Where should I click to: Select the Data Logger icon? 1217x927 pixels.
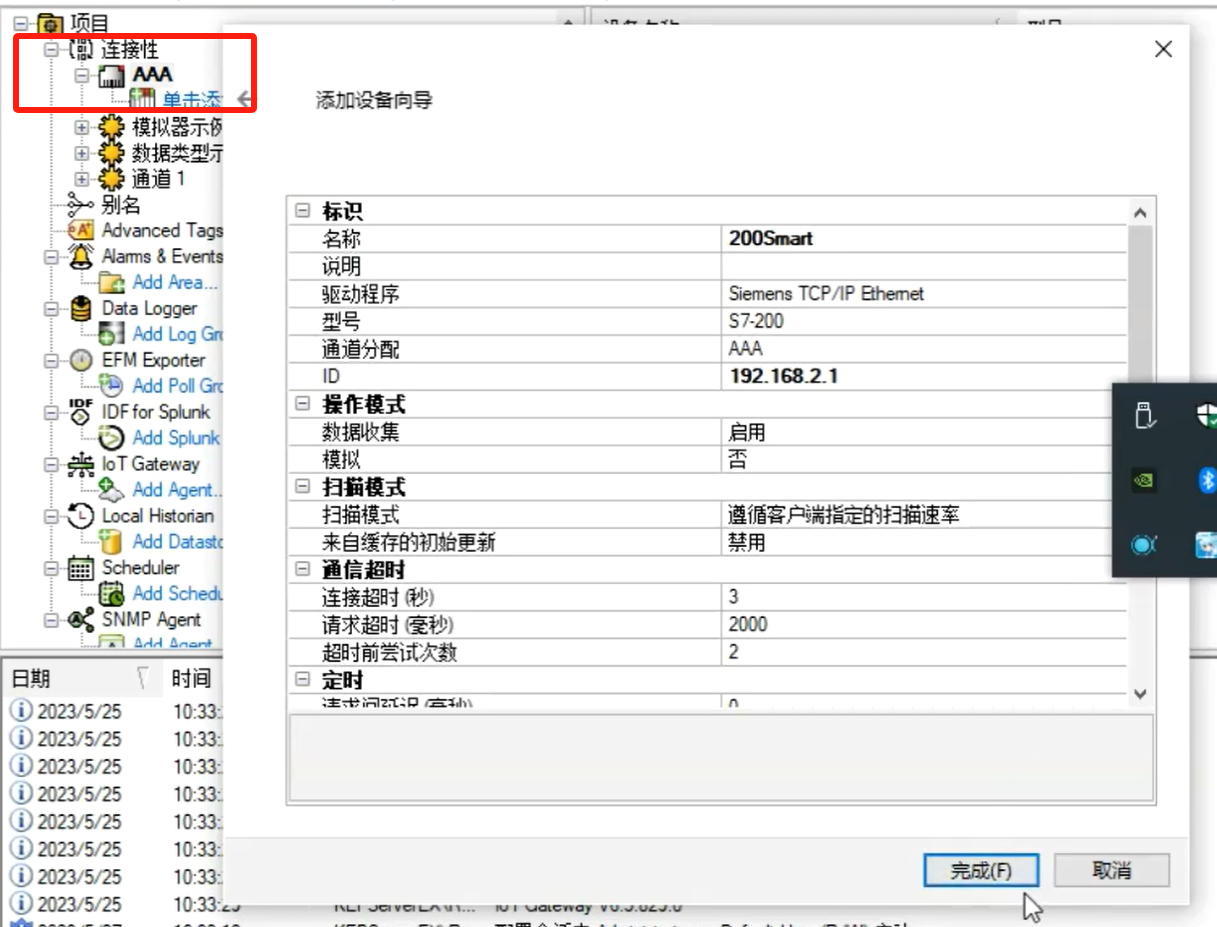81,309
